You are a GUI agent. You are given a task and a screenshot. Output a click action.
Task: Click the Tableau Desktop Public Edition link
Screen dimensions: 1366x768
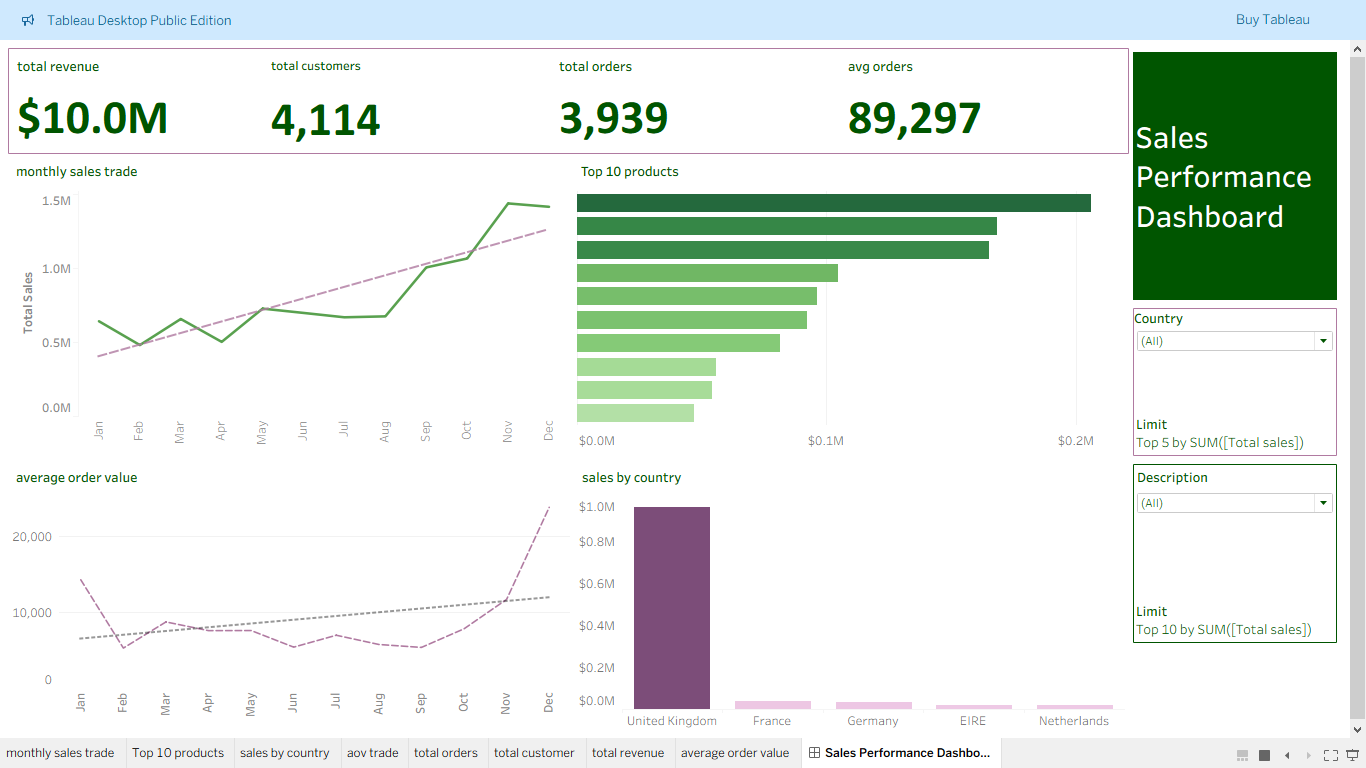(x=139, y=20)
